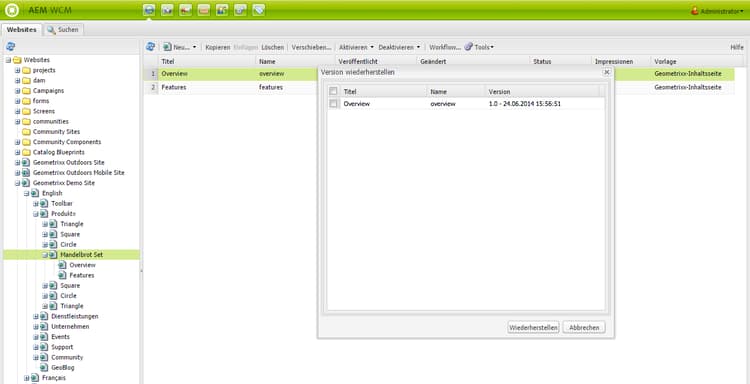This screenshot has height=384, width=750.
Task: Expand the Dienstleistungen node
Action: point(36,317)
